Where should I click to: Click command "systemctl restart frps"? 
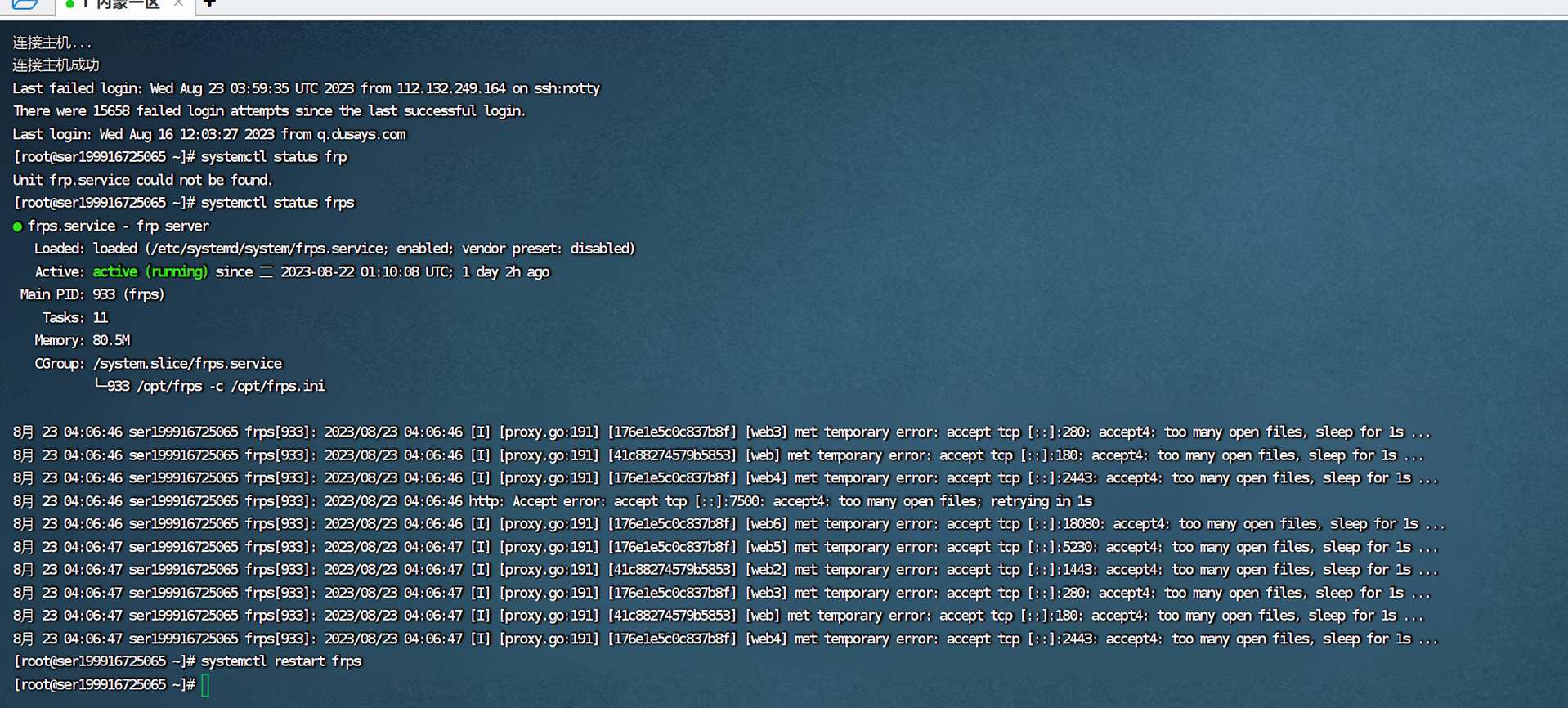click(281, 661)
